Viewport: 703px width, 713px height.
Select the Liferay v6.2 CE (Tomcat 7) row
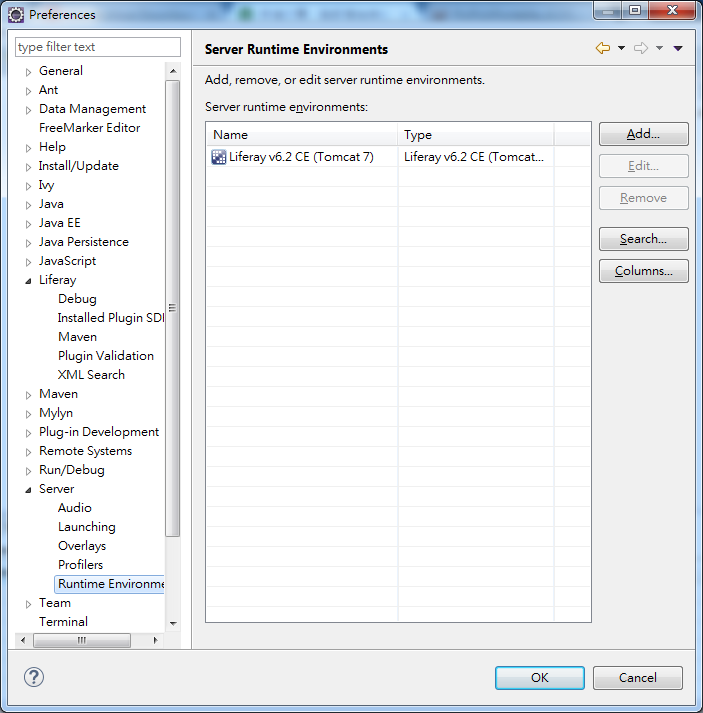399,157
